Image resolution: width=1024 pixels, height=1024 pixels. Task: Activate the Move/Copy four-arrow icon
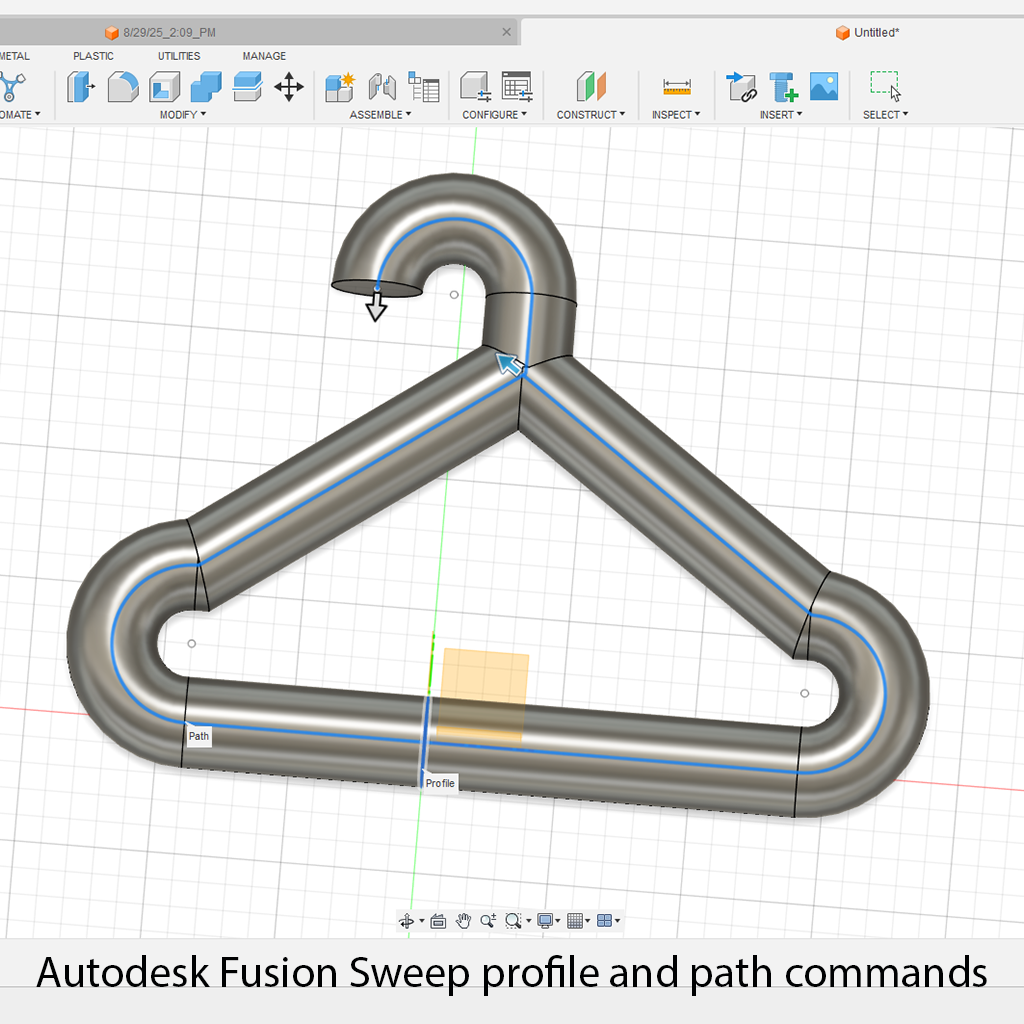click(x=289, y=87)
